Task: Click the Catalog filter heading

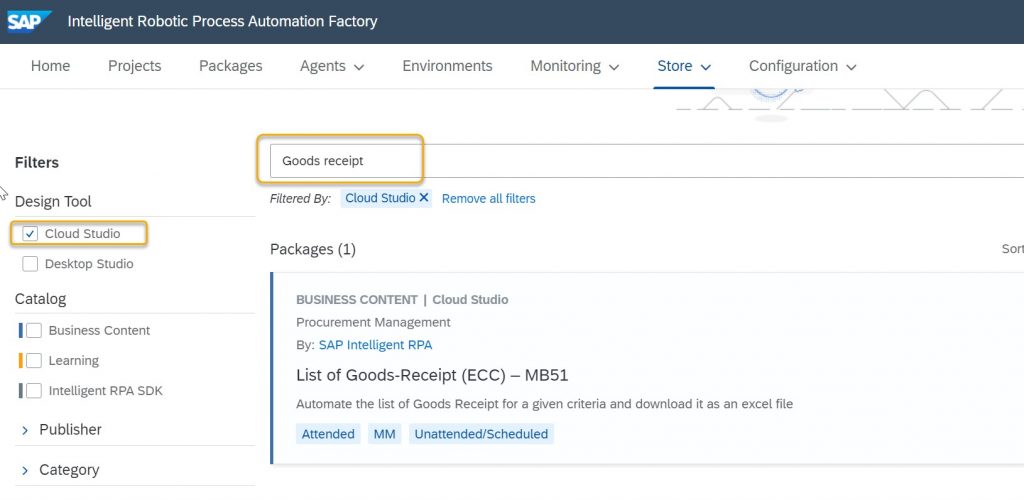Action: click(40, 299)
